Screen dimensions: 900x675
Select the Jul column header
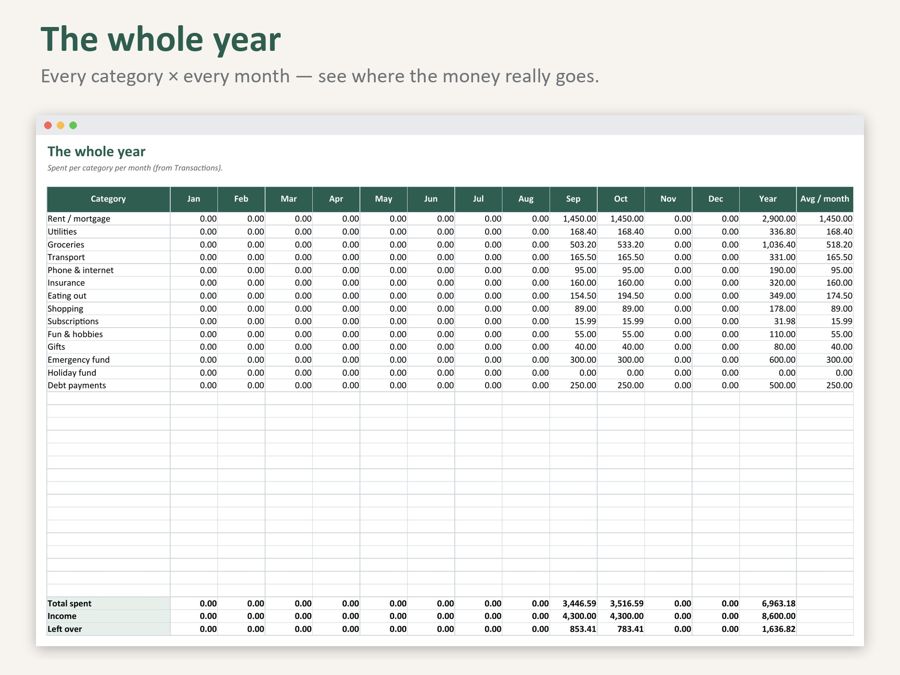tap(479, 199)
